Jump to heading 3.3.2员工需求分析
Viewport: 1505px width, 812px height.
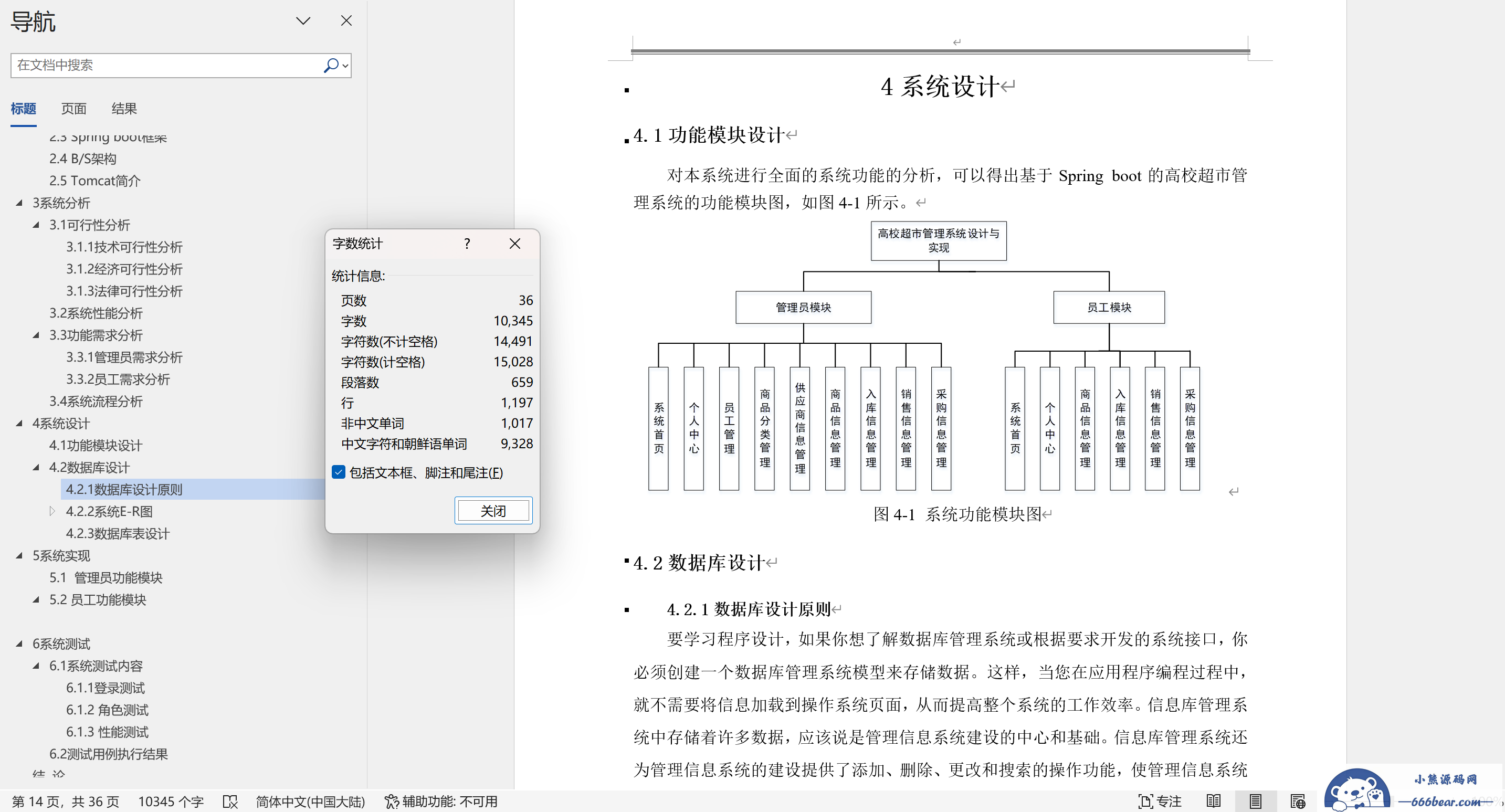[118, 379]
